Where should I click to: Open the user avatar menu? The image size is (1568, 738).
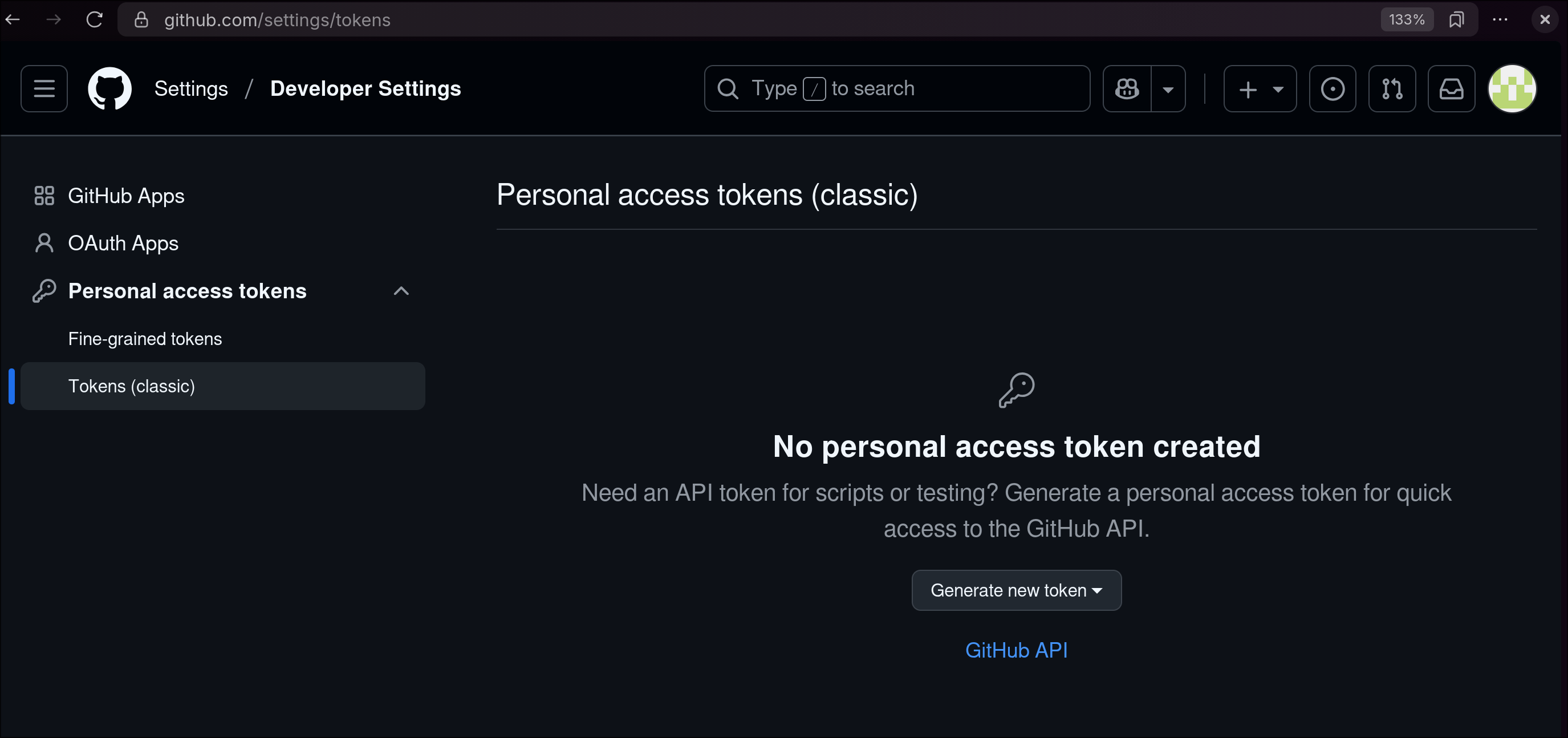click(x=1512, y=89)
